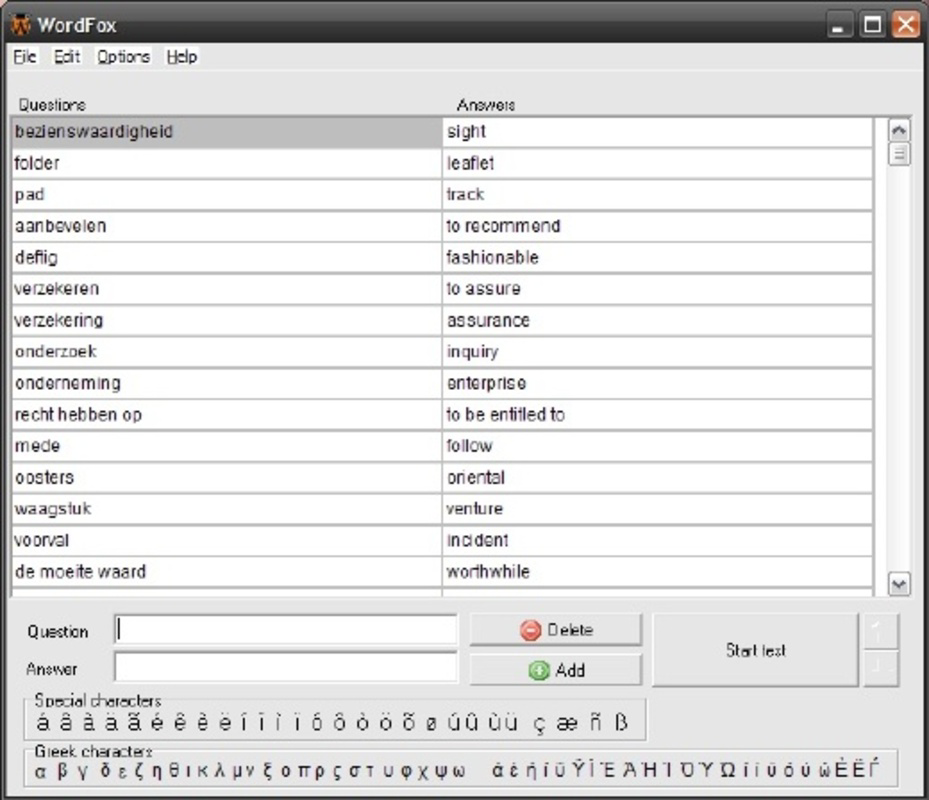Minimize the WordFox window
Screen dimensions: 929x800
click(x=838, y=25)
